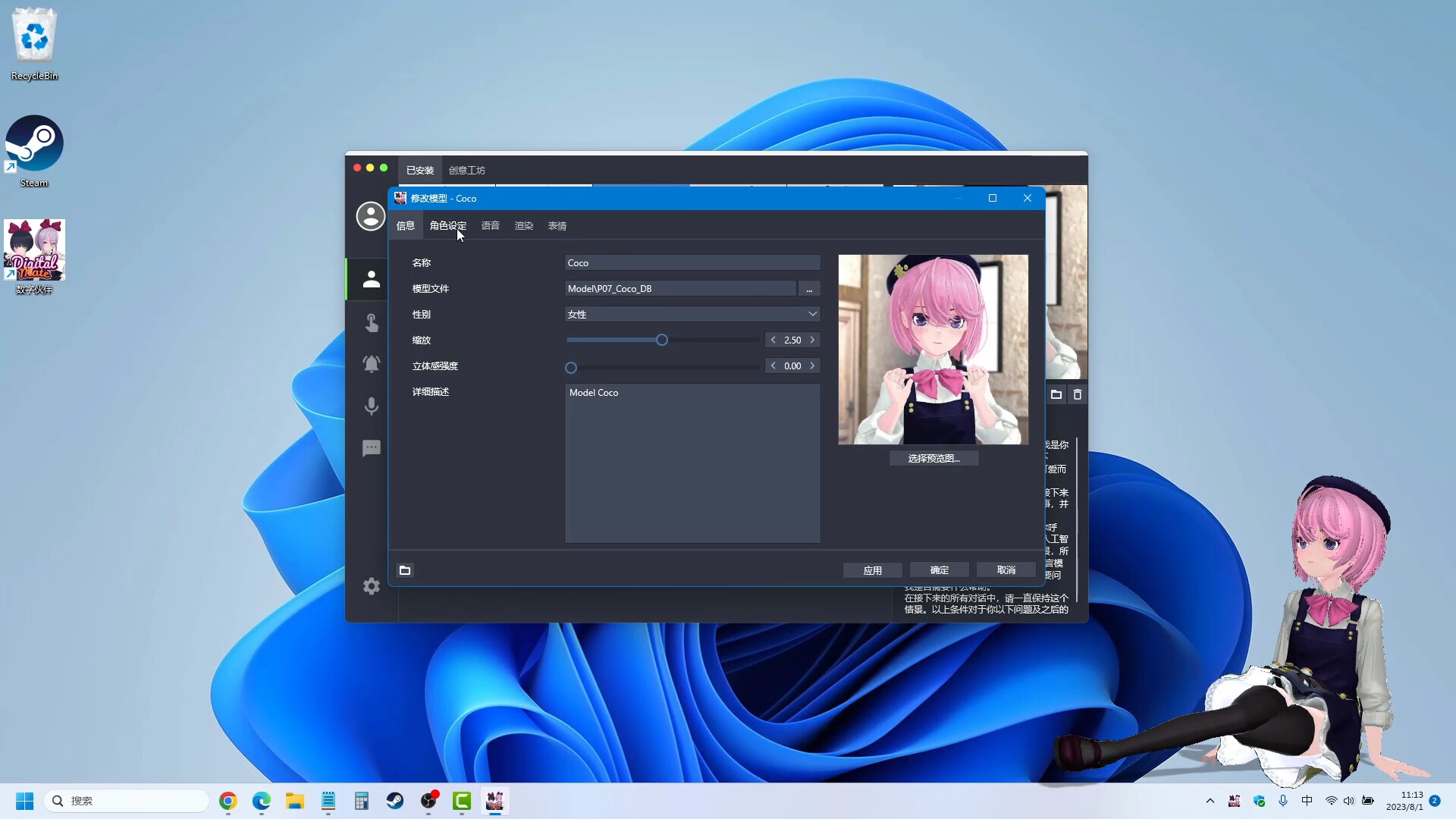
Task: Click the 应用 apply button
Action: pyautogui.click(x=872, y=570)
